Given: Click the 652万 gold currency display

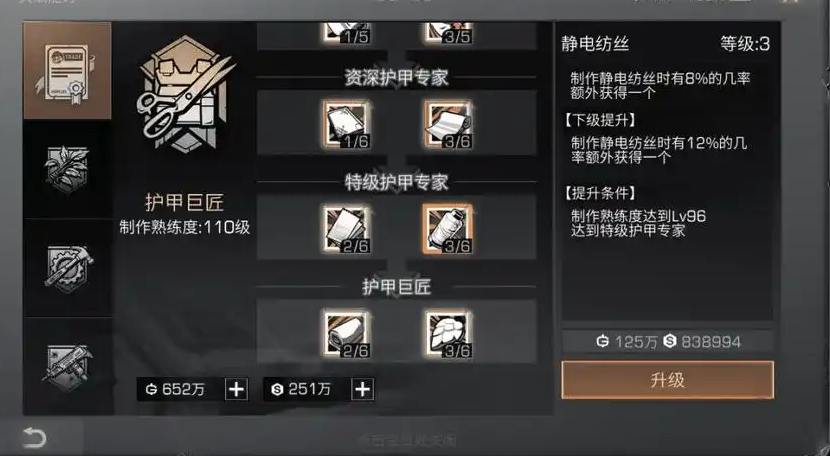Looking at the screenshot, I should [x=181, y=390].
